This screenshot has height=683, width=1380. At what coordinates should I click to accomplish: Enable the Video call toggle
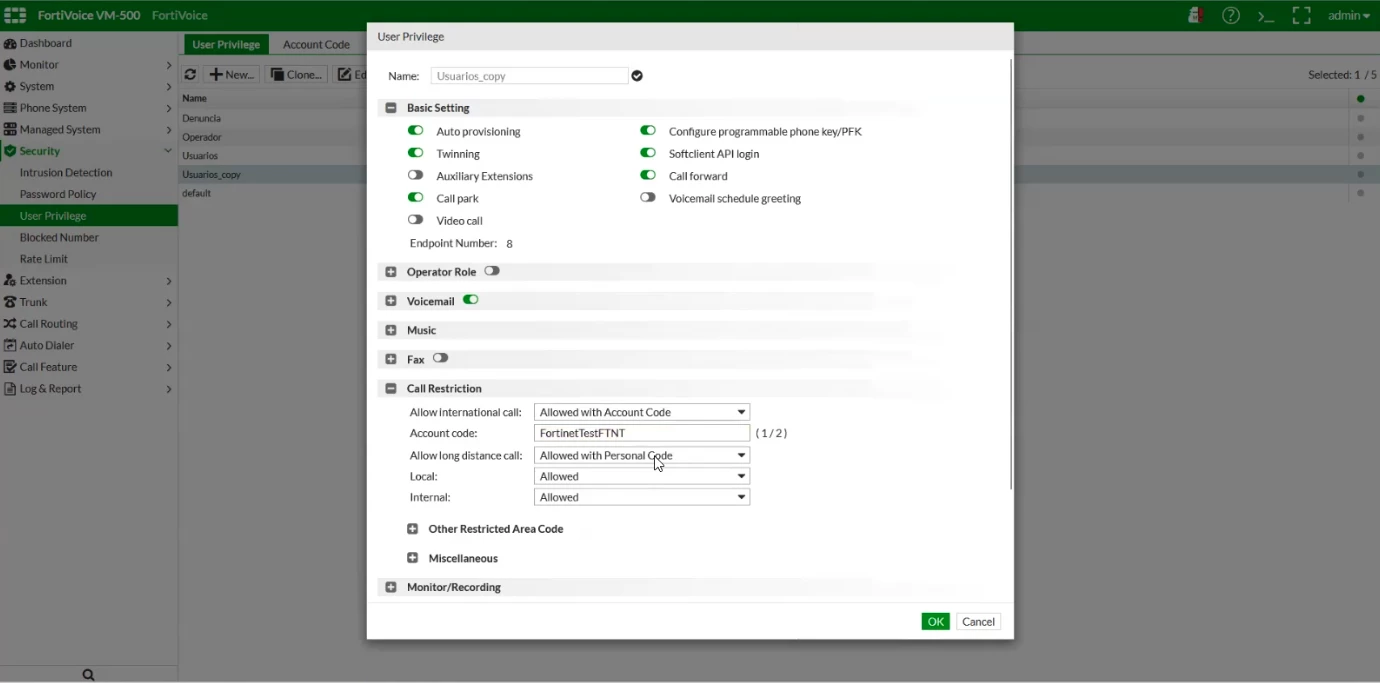click(415, 220)
